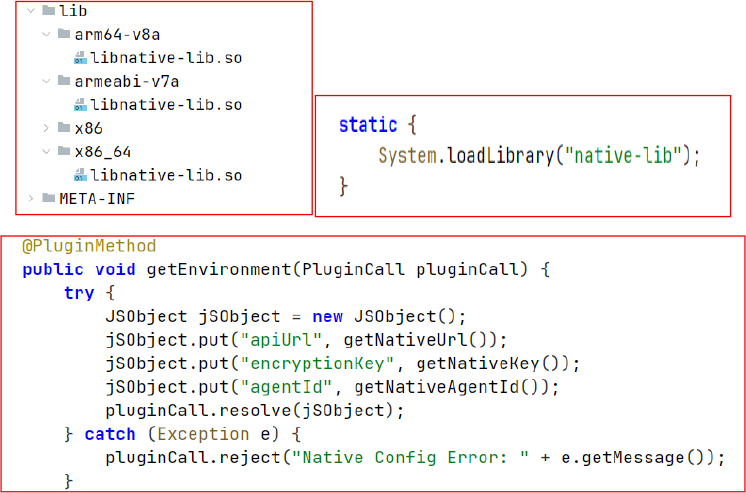Click the .so file icon under armeabi-v7a
This screenshot has height=493, width=746.
(81, 105)
